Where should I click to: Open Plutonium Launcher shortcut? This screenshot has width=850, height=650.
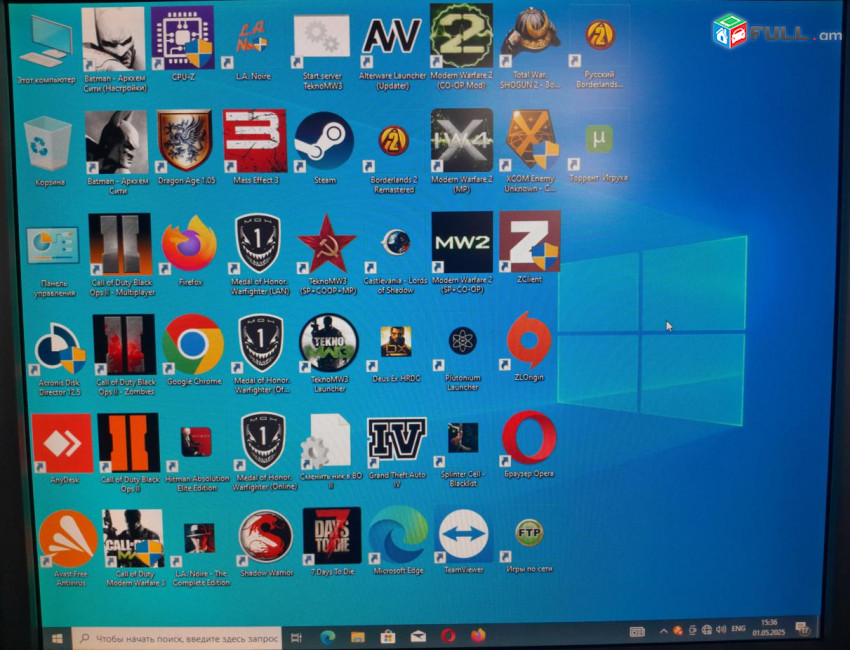(x=462, y=341)
